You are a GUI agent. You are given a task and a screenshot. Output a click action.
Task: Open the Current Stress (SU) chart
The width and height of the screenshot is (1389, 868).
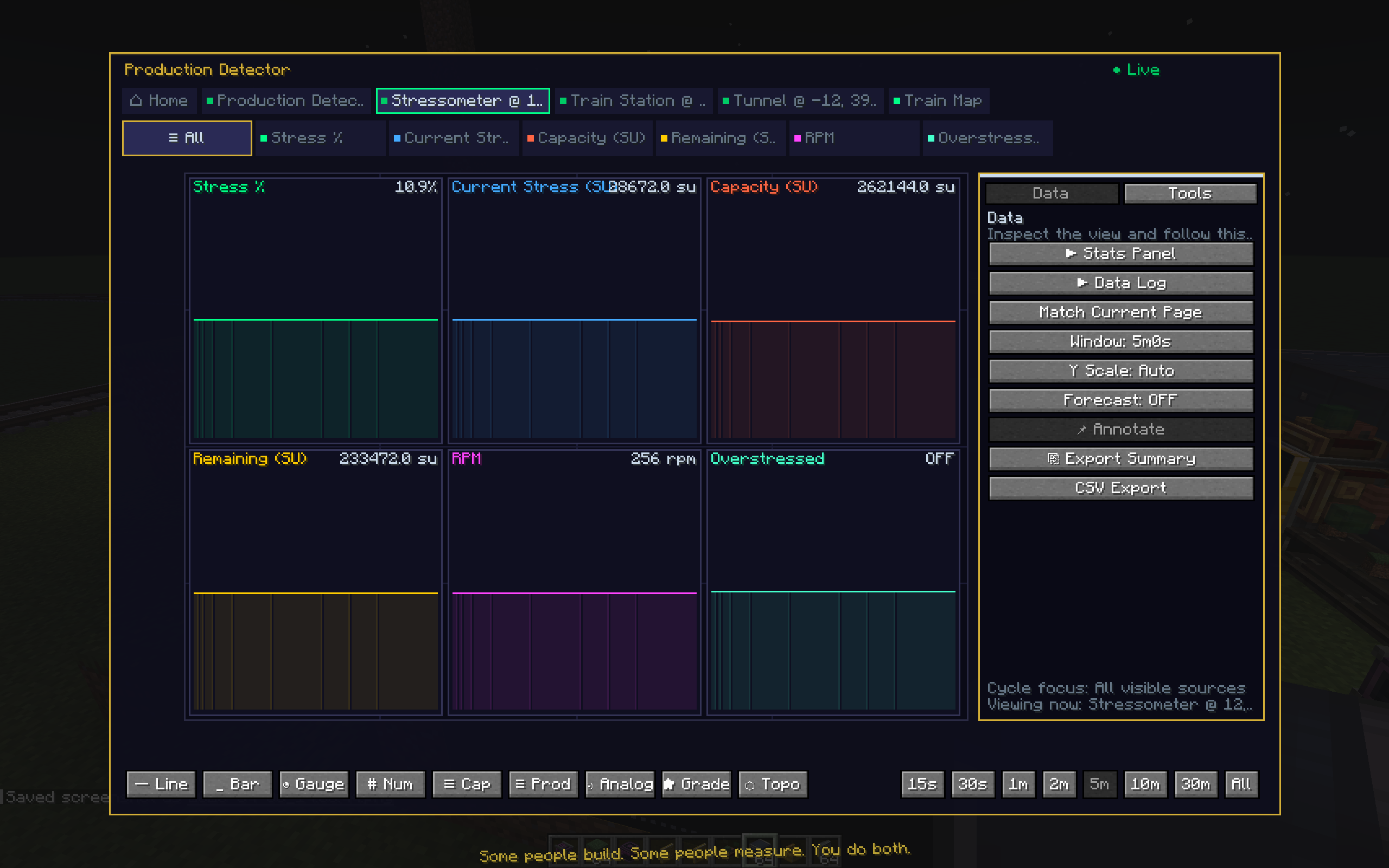pos(575,310)
